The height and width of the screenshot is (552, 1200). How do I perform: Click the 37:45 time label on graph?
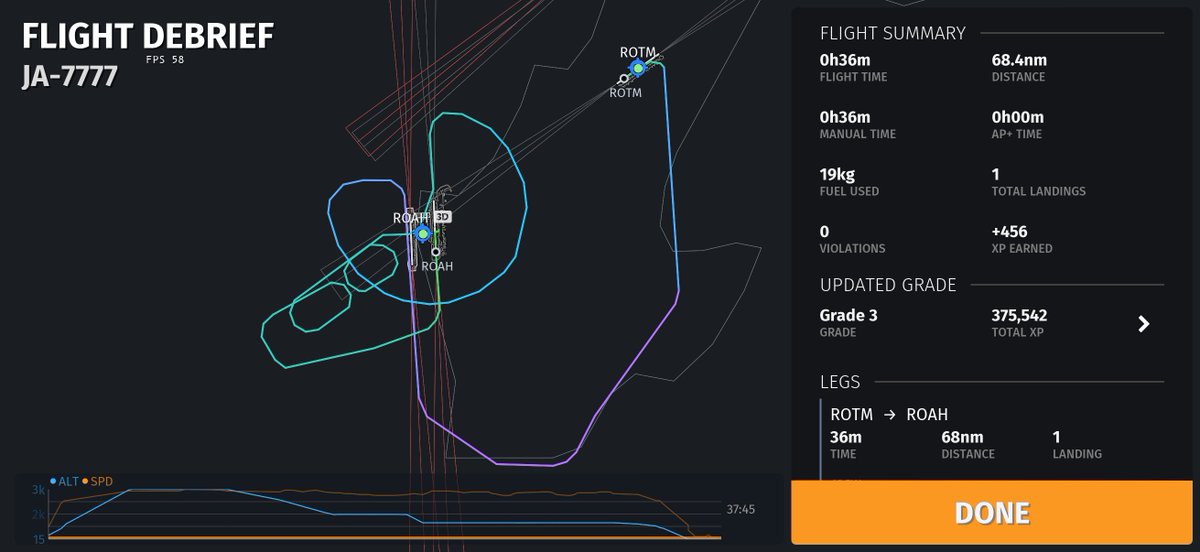(741, 509)
